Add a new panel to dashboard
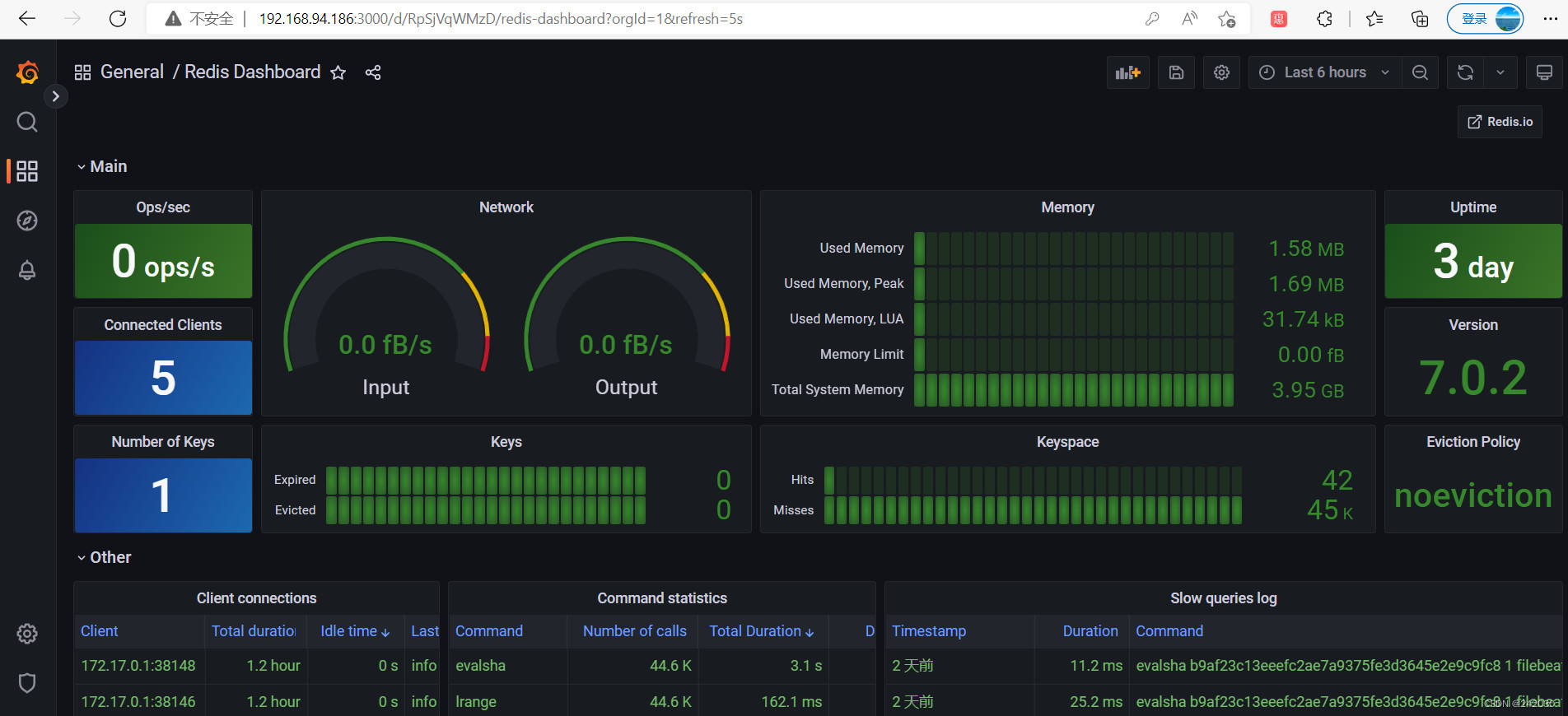 click(x=1128, y=72)
